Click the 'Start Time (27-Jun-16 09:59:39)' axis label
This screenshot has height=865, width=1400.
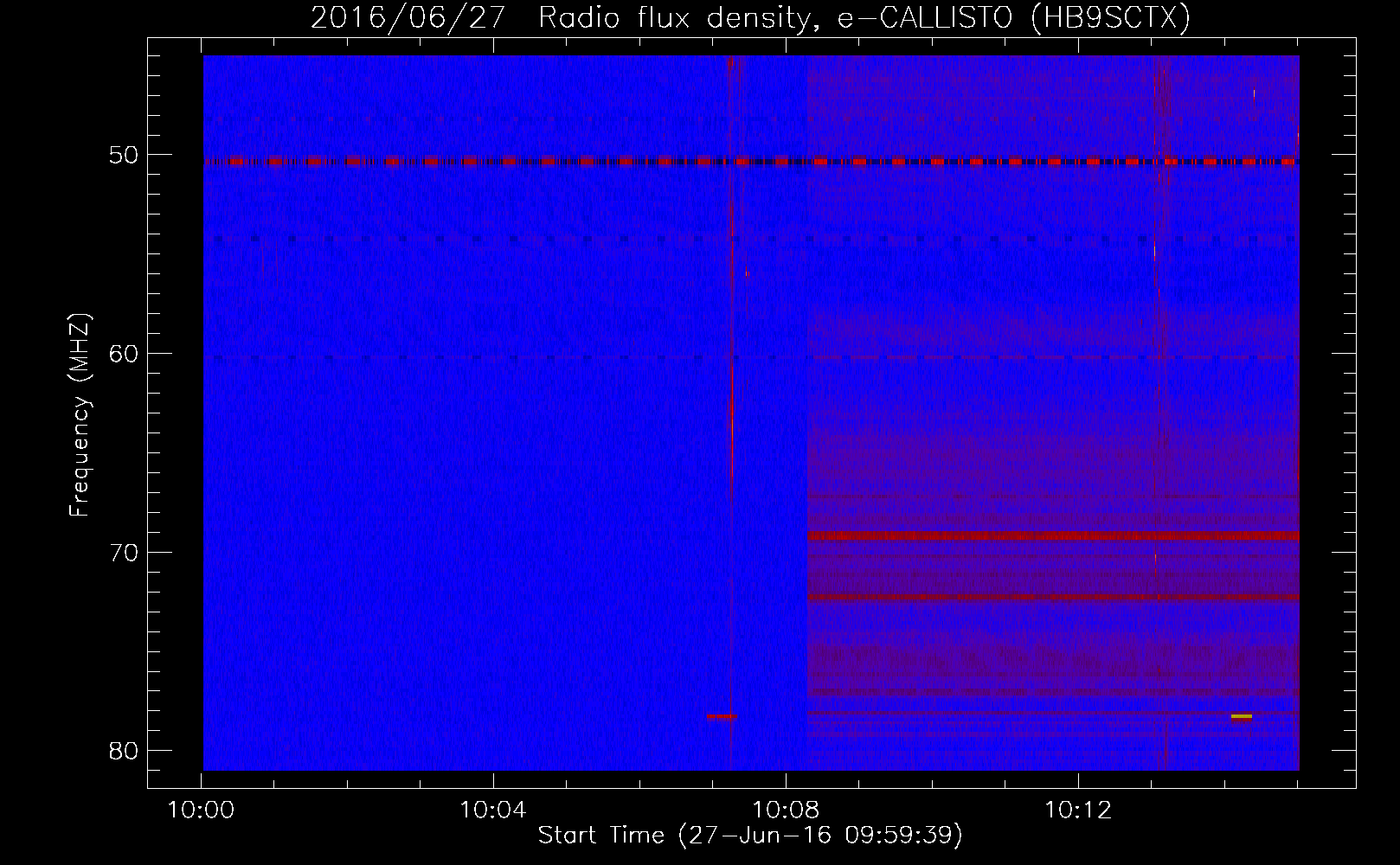750,835
